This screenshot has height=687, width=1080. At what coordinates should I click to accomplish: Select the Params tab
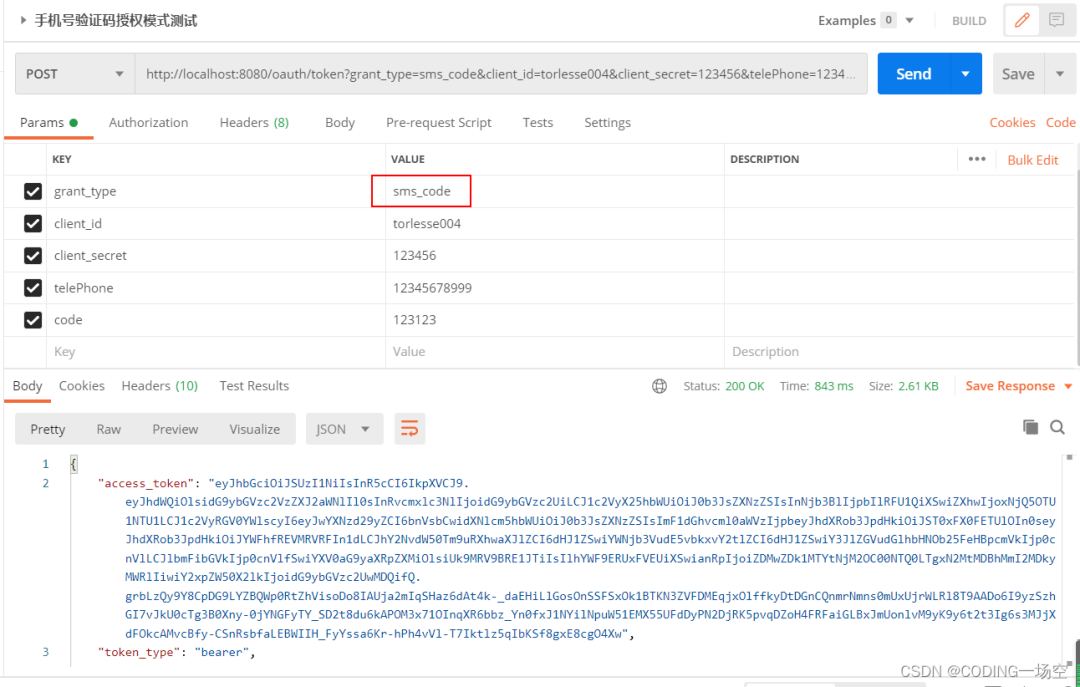(48, 122)
